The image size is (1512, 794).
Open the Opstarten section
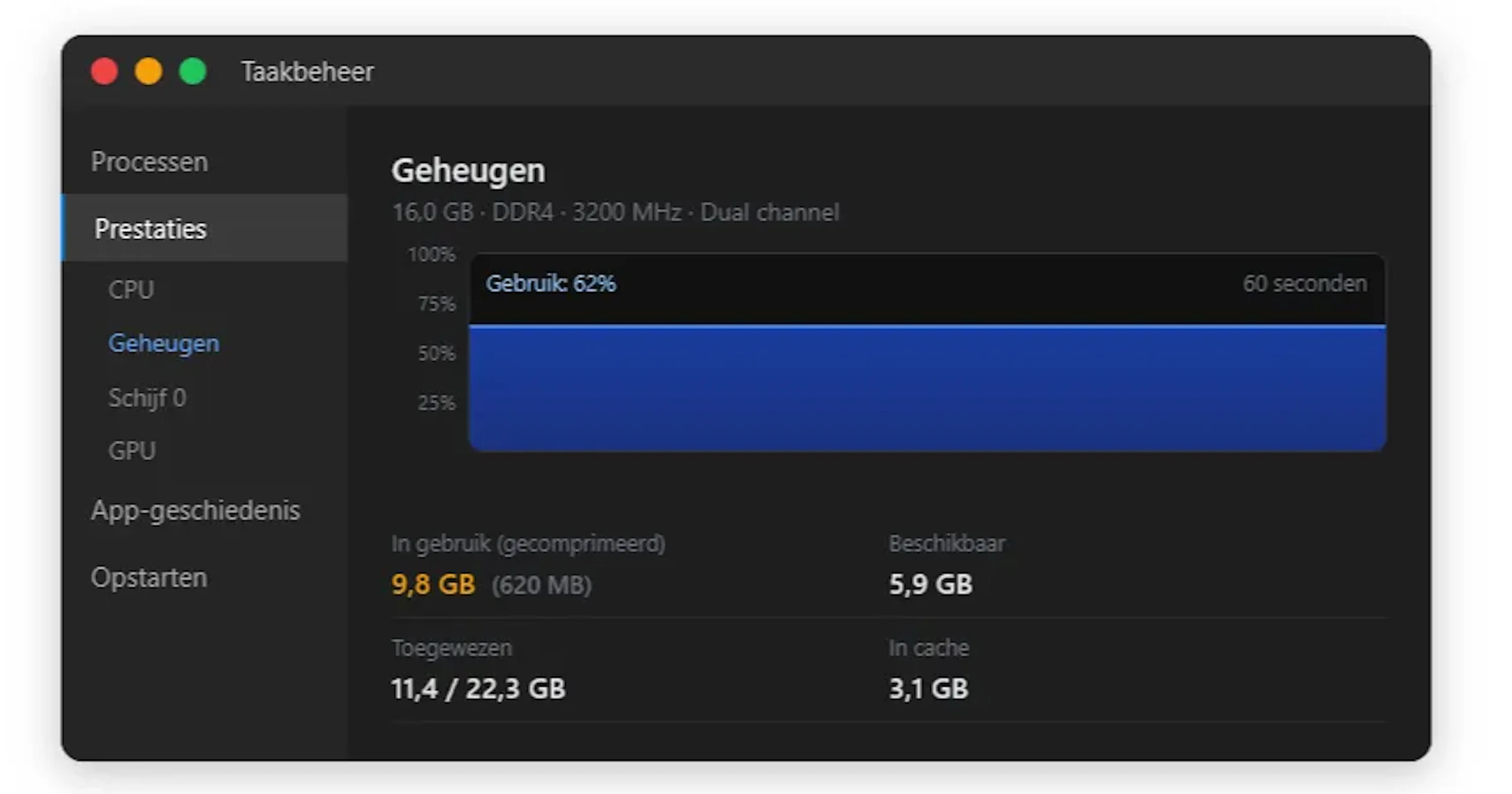tap(149, 577)
